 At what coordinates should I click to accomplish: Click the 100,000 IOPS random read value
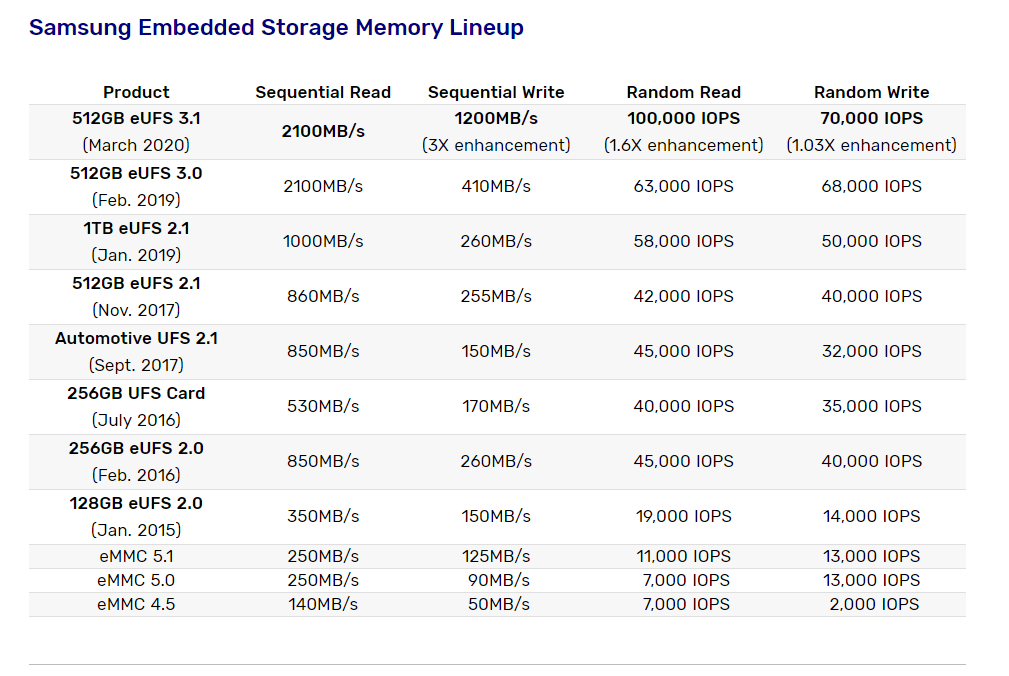click(684, 118)
